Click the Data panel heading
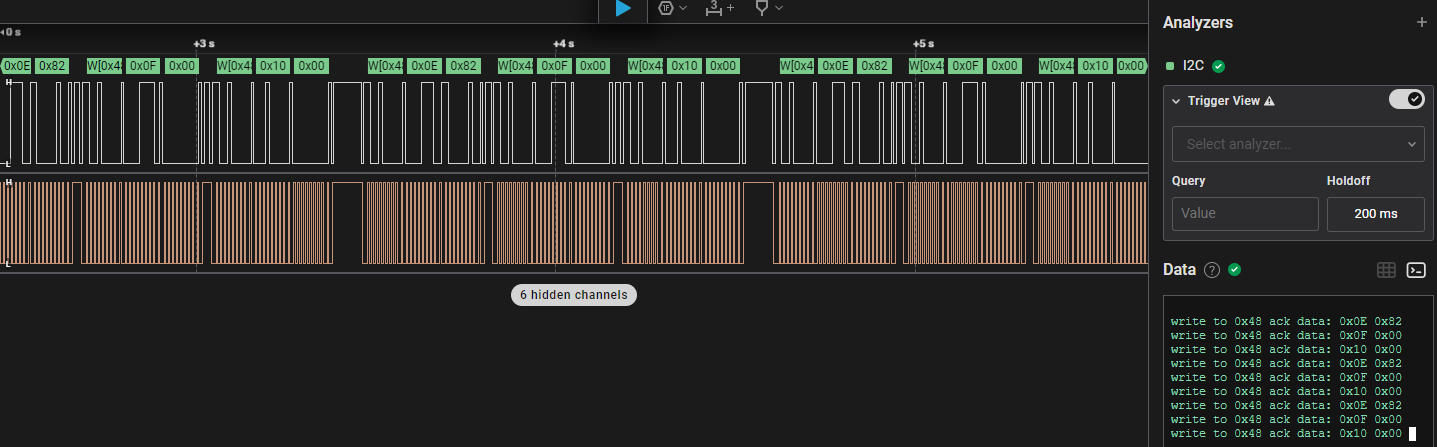Screen dimensions: 1437x447 (1180, 270)
